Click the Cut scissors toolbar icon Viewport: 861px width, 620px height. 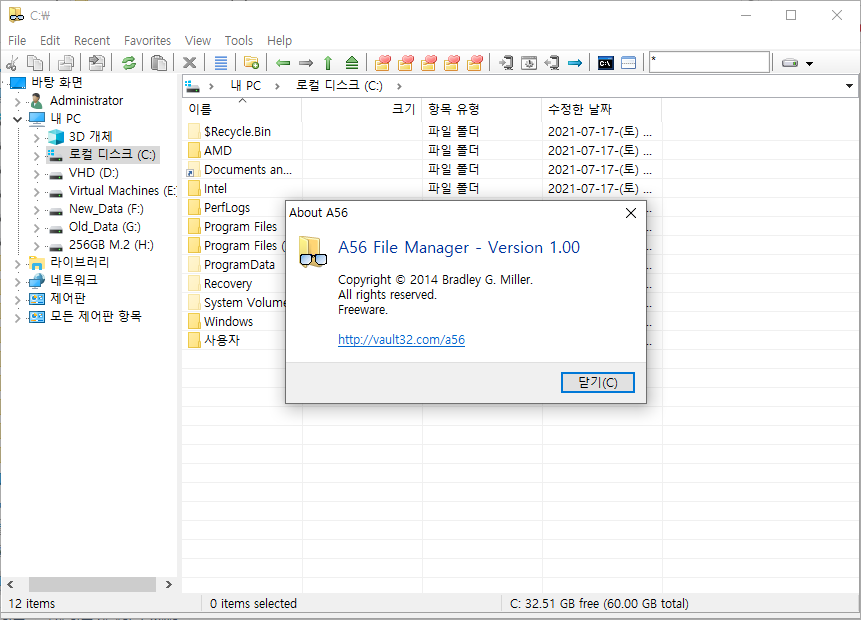(12, 63)
